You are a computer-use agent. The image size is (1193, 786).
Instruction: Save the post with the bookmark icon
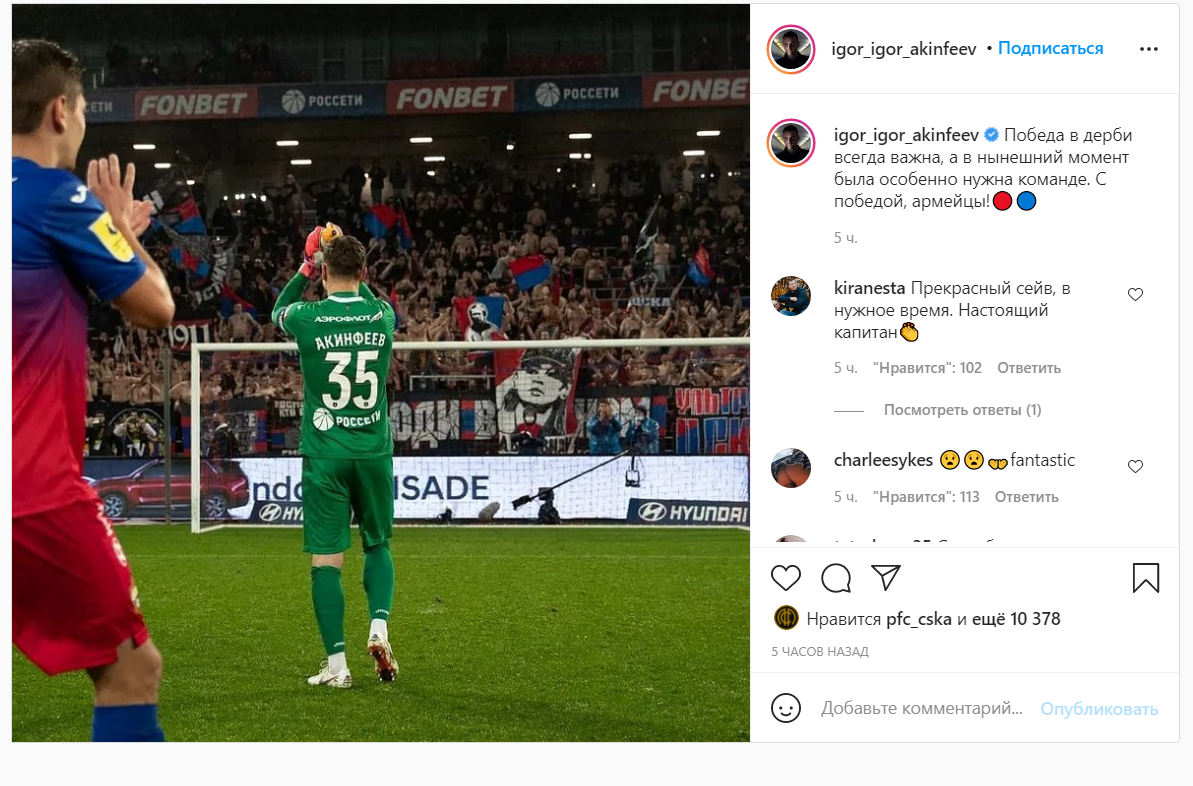(1146, 578)
